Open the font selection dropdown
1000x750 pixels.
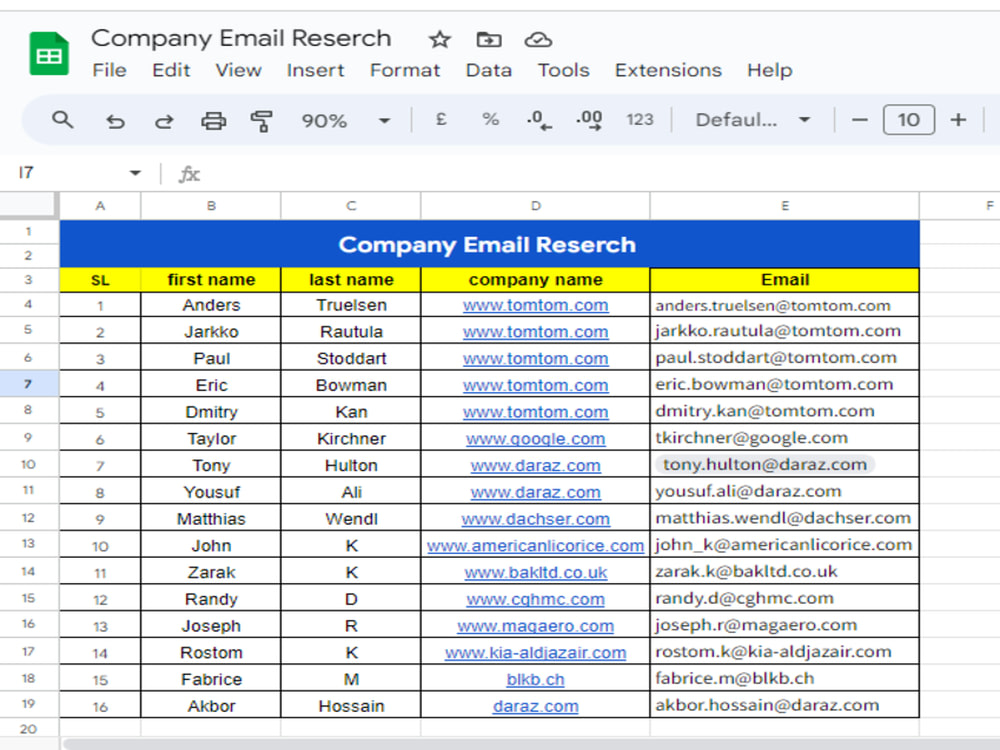click(x=750, y=119)
